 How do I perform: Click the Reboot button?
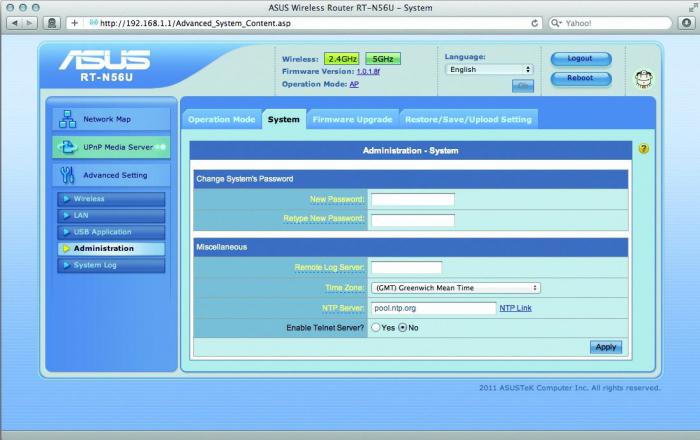[x=581, y=78]
